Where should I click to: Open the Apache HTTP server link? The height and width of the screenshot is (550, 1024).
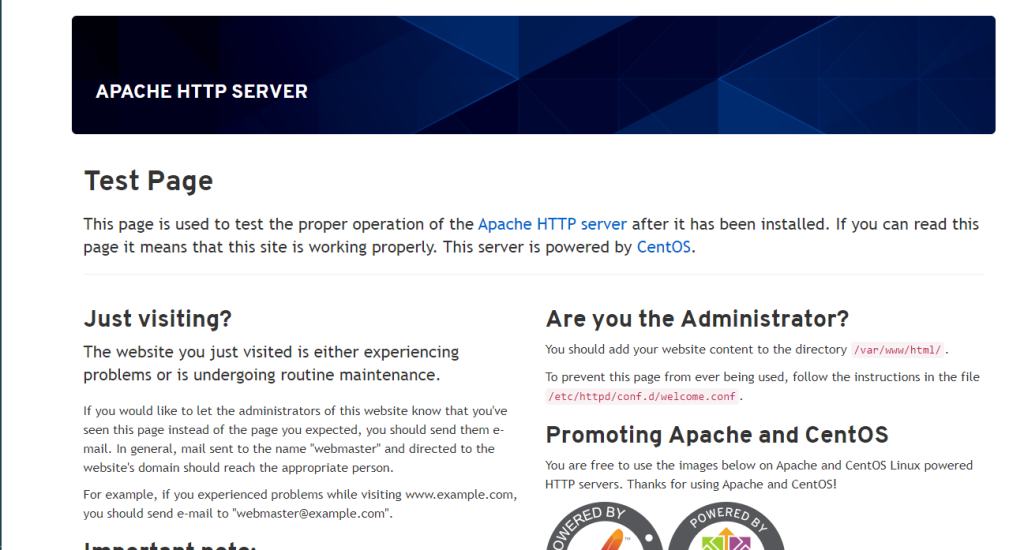(x=552, y=224)
